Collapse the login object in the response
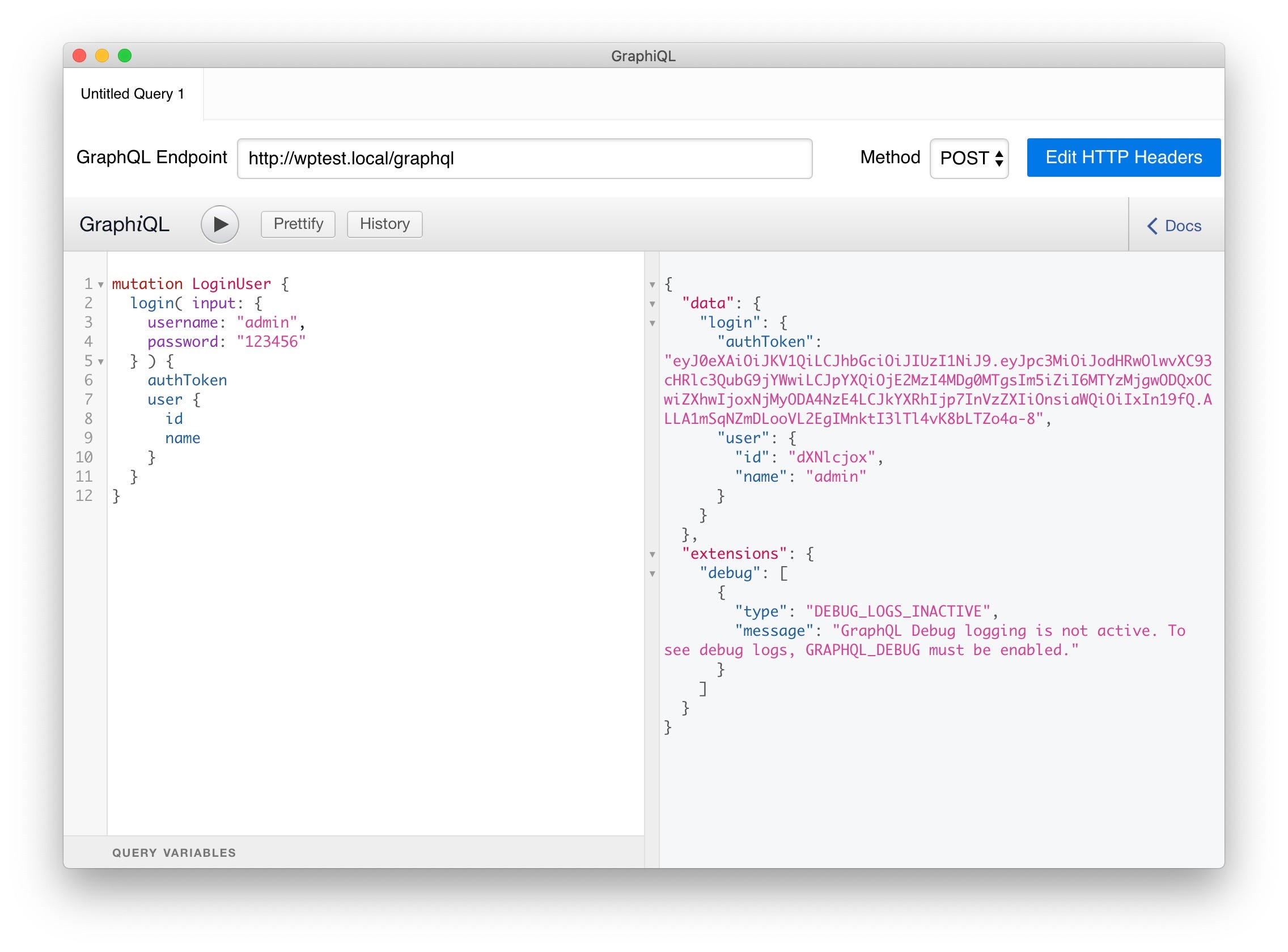Image resolution: width=1288 pixels, height=952 pixels. tap(653, 324)
